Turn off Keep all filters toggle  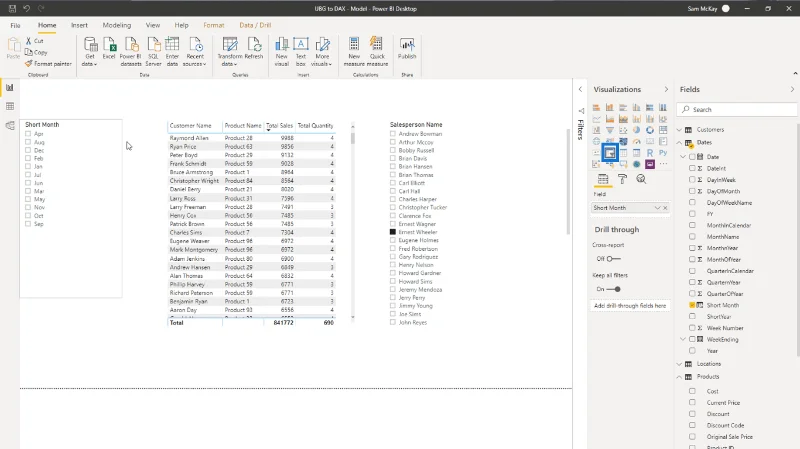click(x=613, y=289)
